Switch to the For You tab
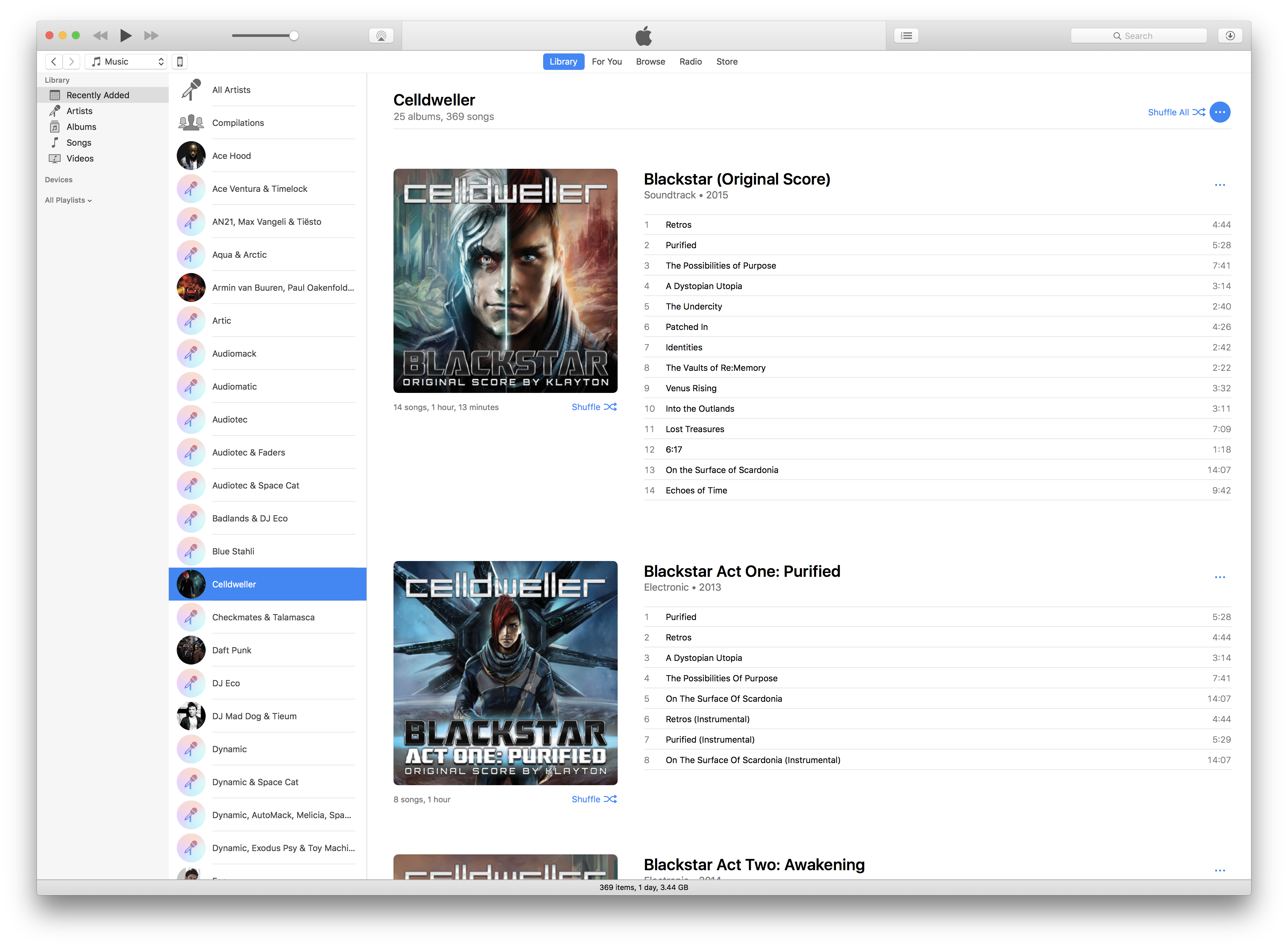This screenshot has width=1288, height=948. (606, 61)
